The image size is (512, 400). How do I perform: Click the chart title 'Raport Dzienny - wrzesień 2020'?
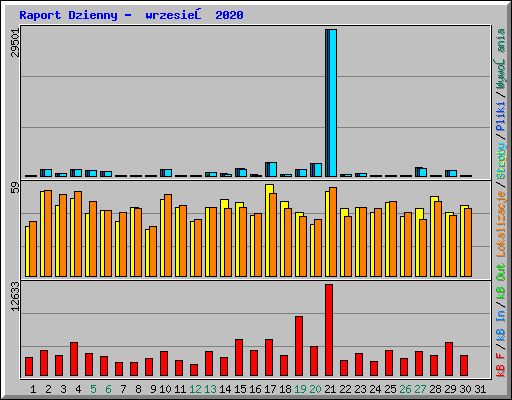(131, 15)
